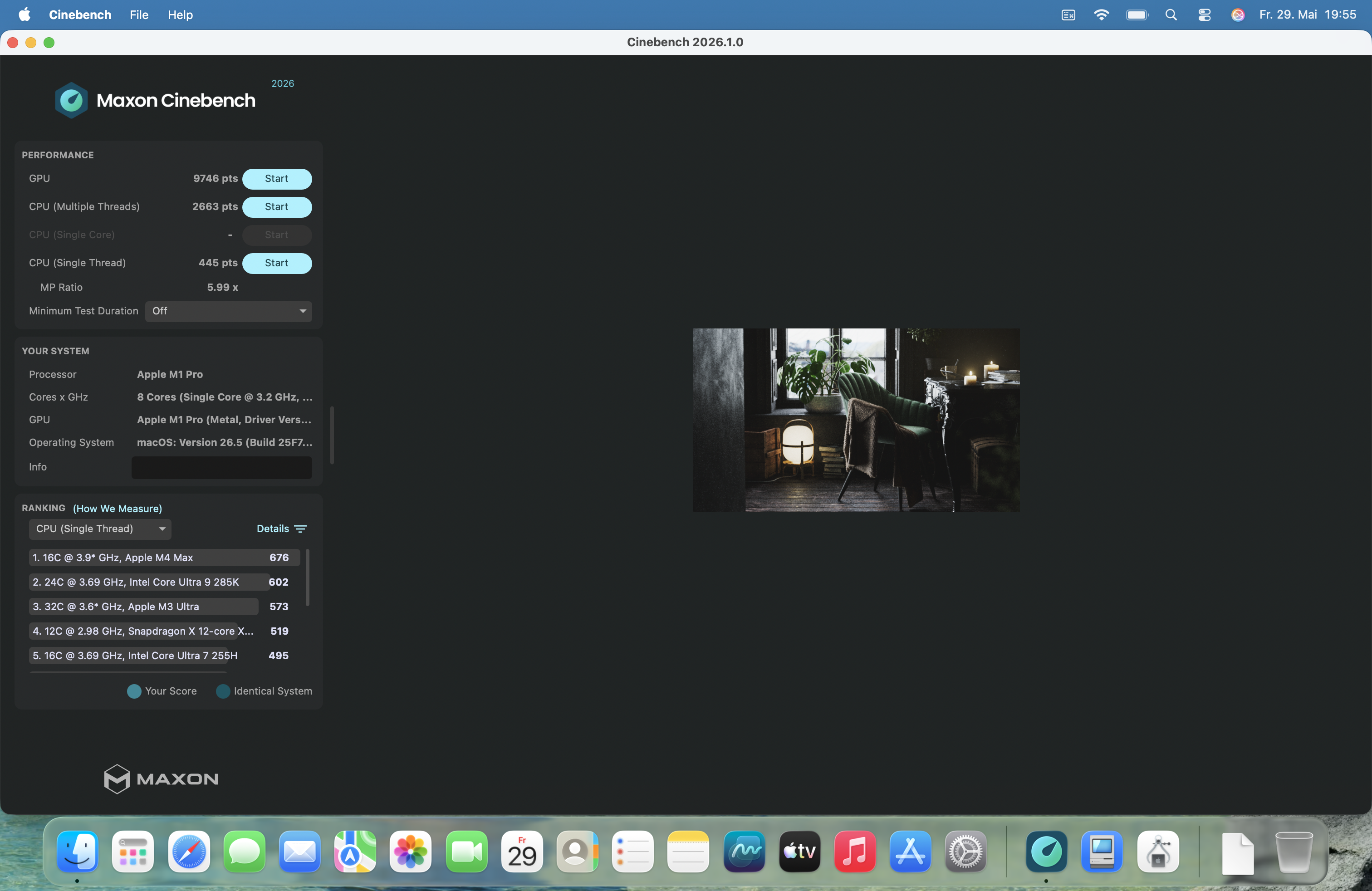
Task: Select the Apple M4 Max ranking entry
Action: [x=164, y=558]
